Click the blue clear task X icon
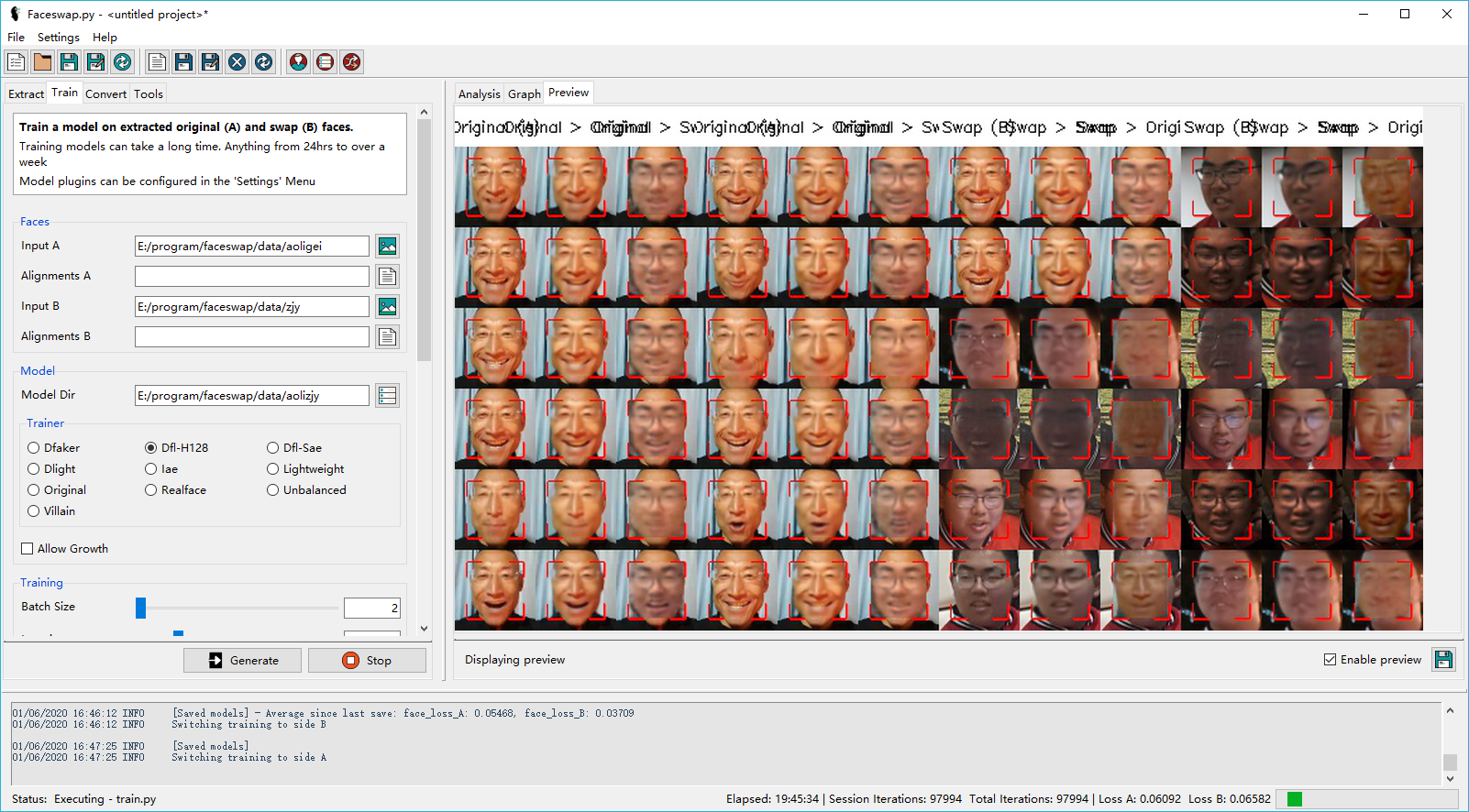Screen dimensions: 1469x812 [237, 61]
